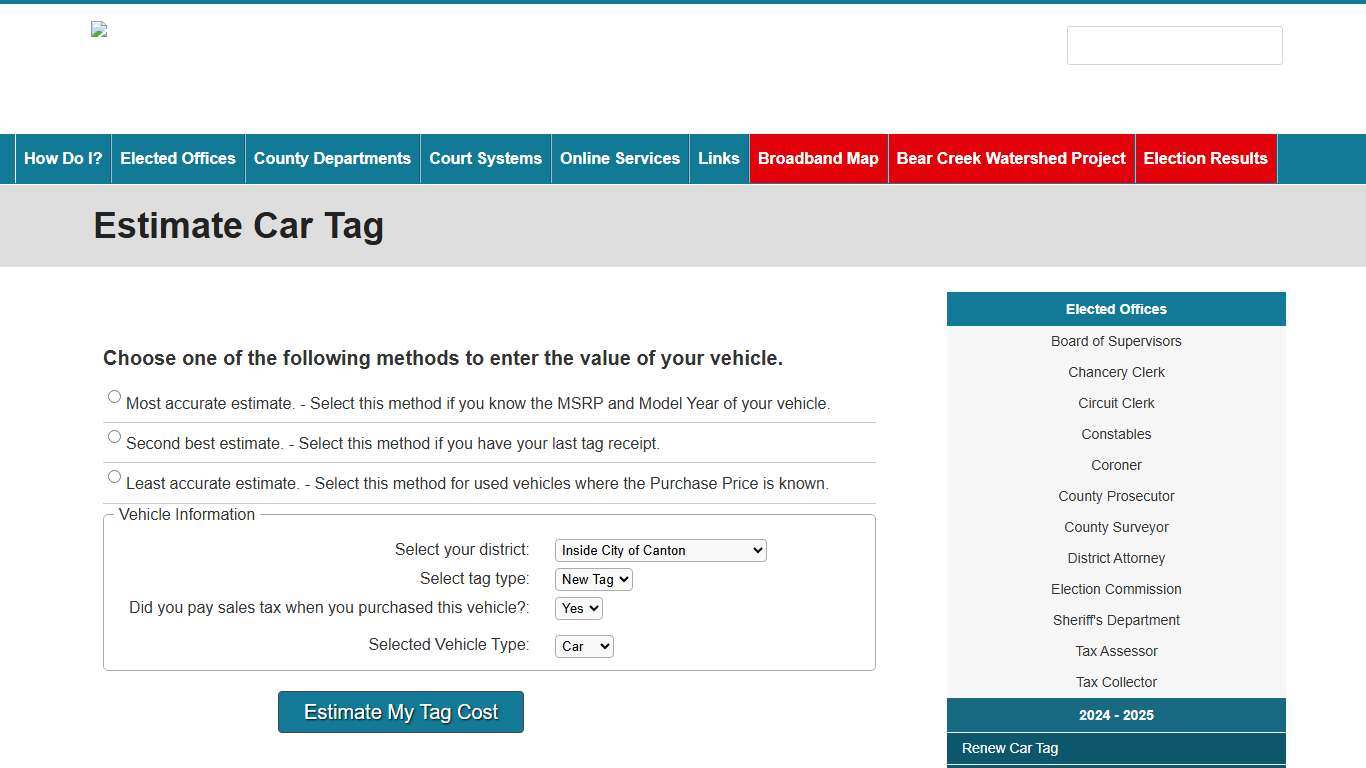Open the Selected Vehicle Type dropdown
Image resolution: width=1366 pixels, height=768 pixels.
pos(583,645)
